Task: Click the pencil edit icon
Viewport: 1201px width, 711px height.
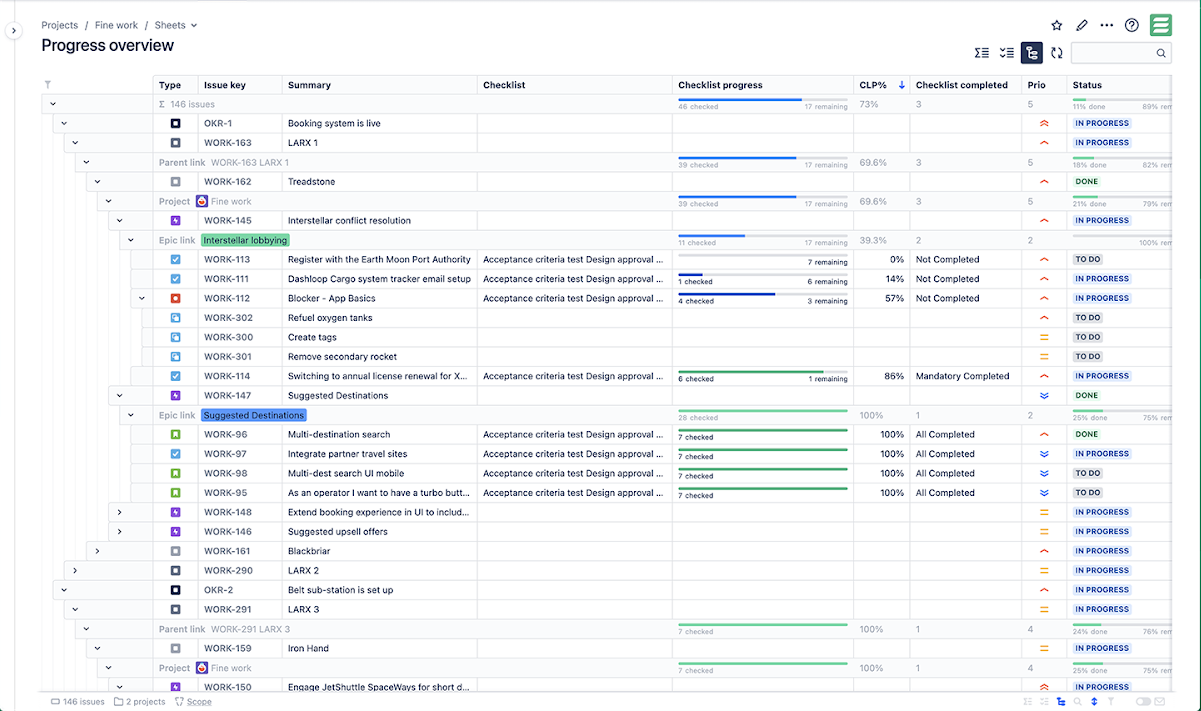Action: (1082, 26)
